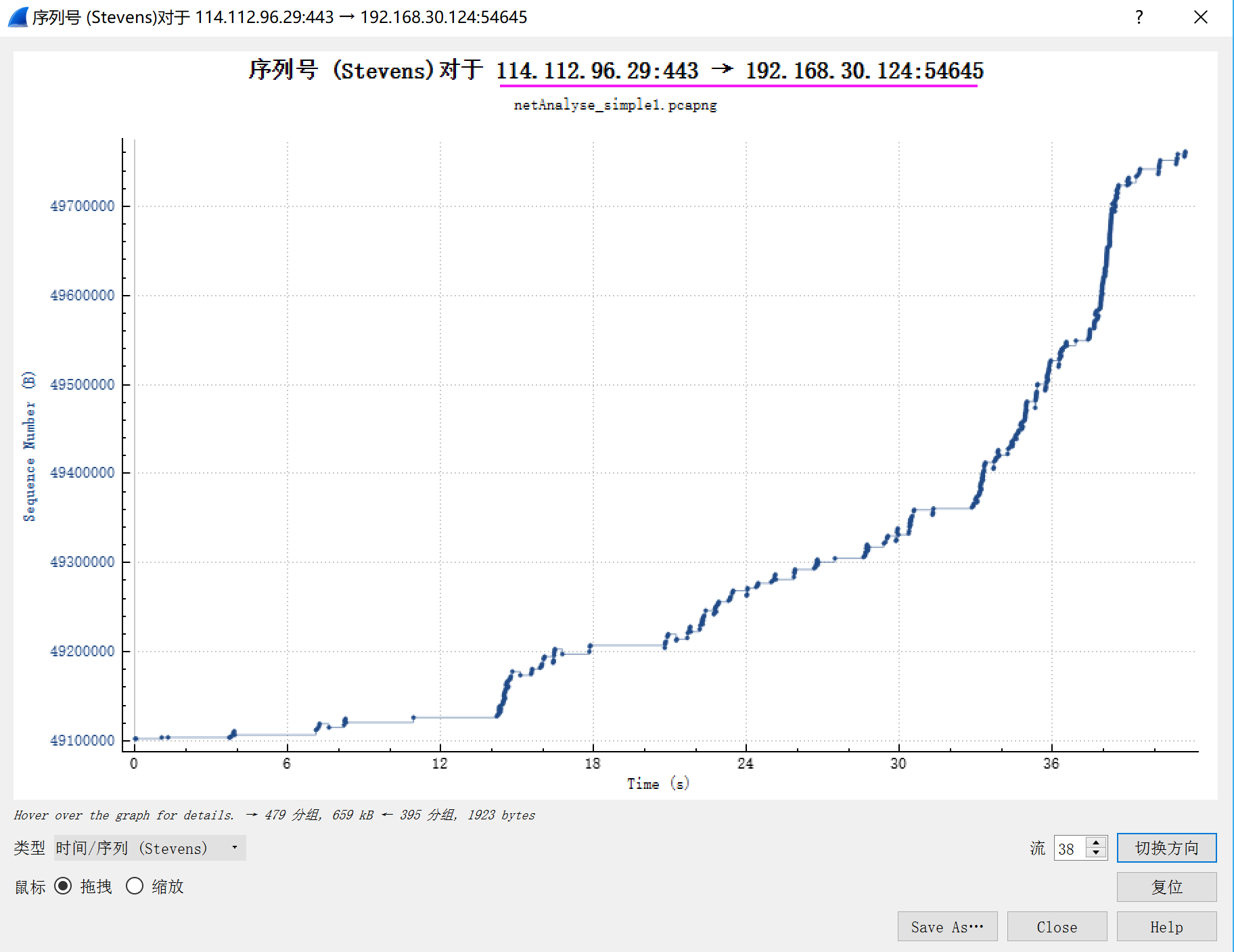Viewport: 1234px width, 952px height.
Task: Increase the stream number with up arrow
Action: (1097, 842)
